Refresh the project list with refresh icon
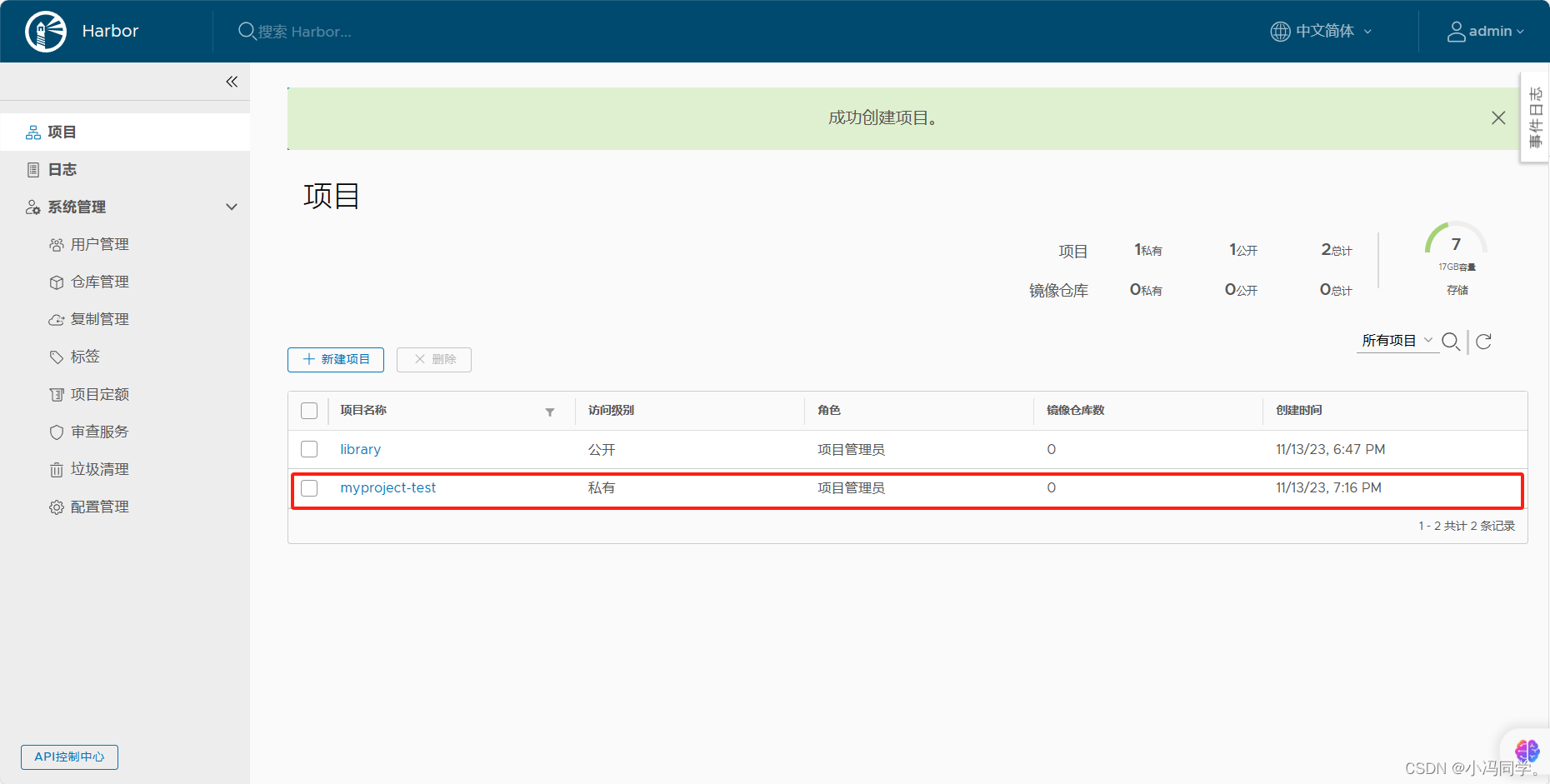The width and height of the screenshot is (1550, 784). tap(1484, 342)
